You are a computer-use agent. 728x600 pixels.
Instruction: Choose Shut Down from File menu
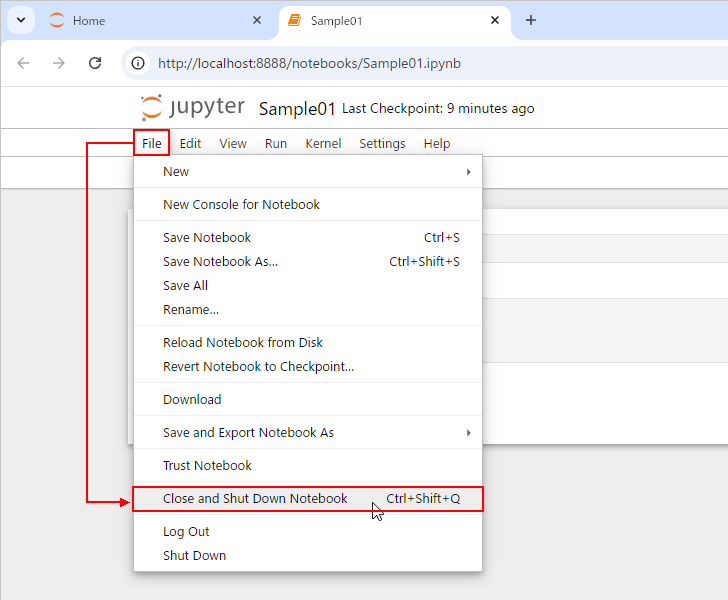[308, 556]
